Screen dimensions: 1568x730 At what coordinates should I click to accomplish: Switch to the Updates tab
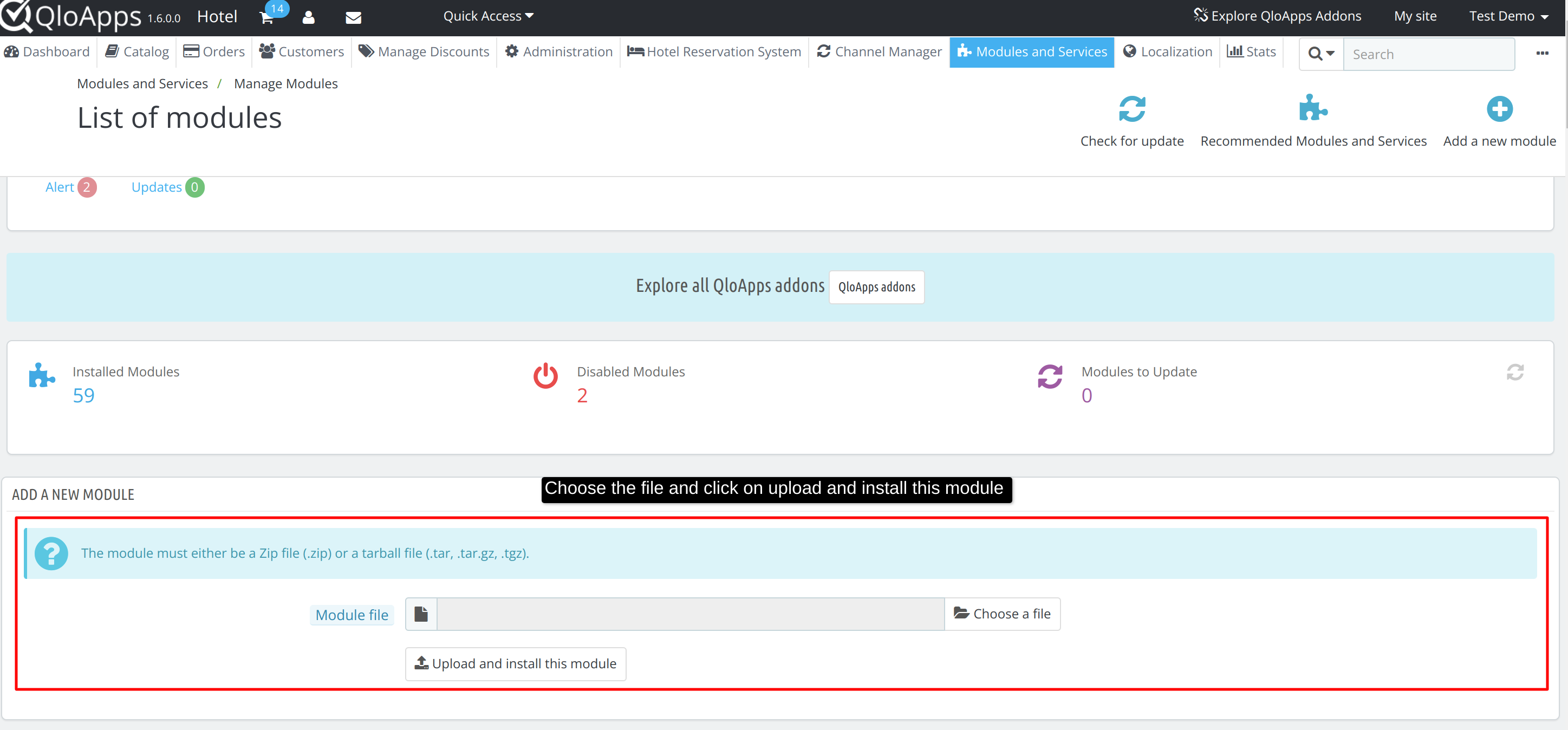pos(167,187)
